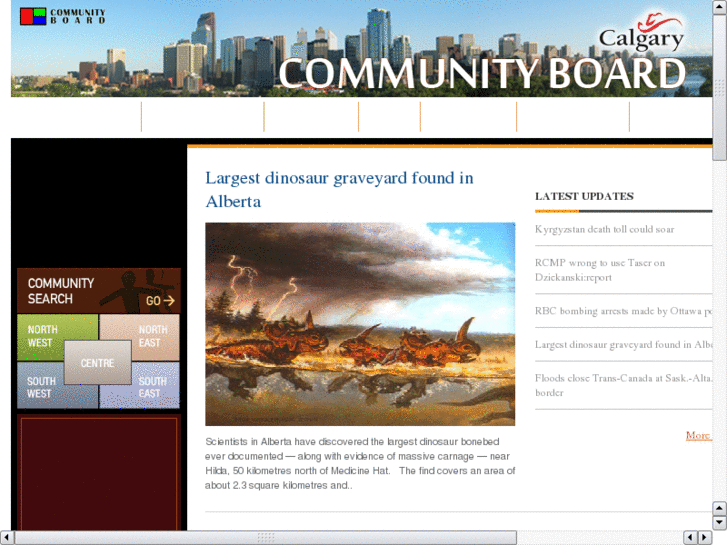
Task: Click the article summary about Alberta scientists
Action: point(360,463)
